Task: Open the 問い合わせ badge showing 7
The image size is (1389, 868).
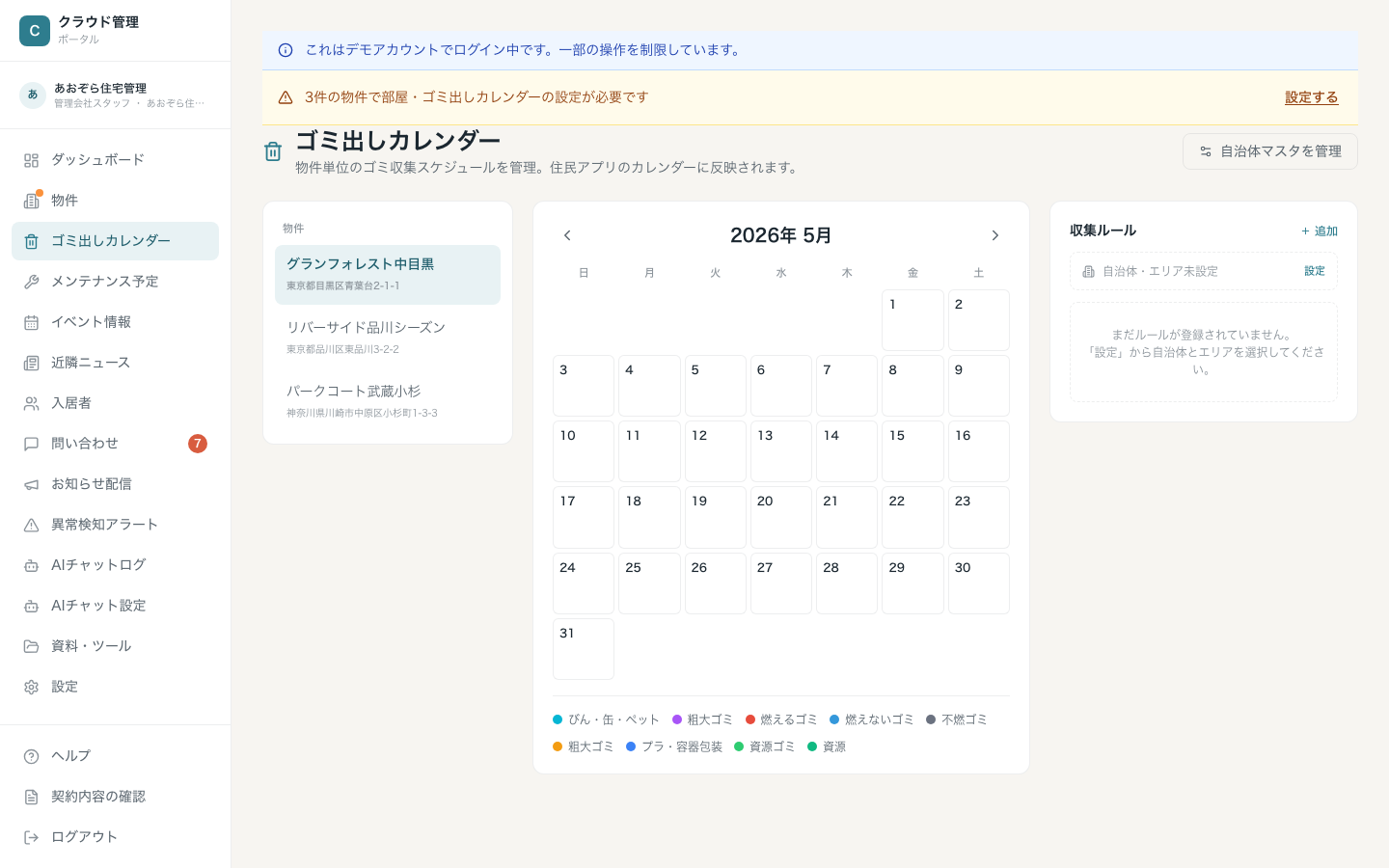Action: [x=198, y=444]
